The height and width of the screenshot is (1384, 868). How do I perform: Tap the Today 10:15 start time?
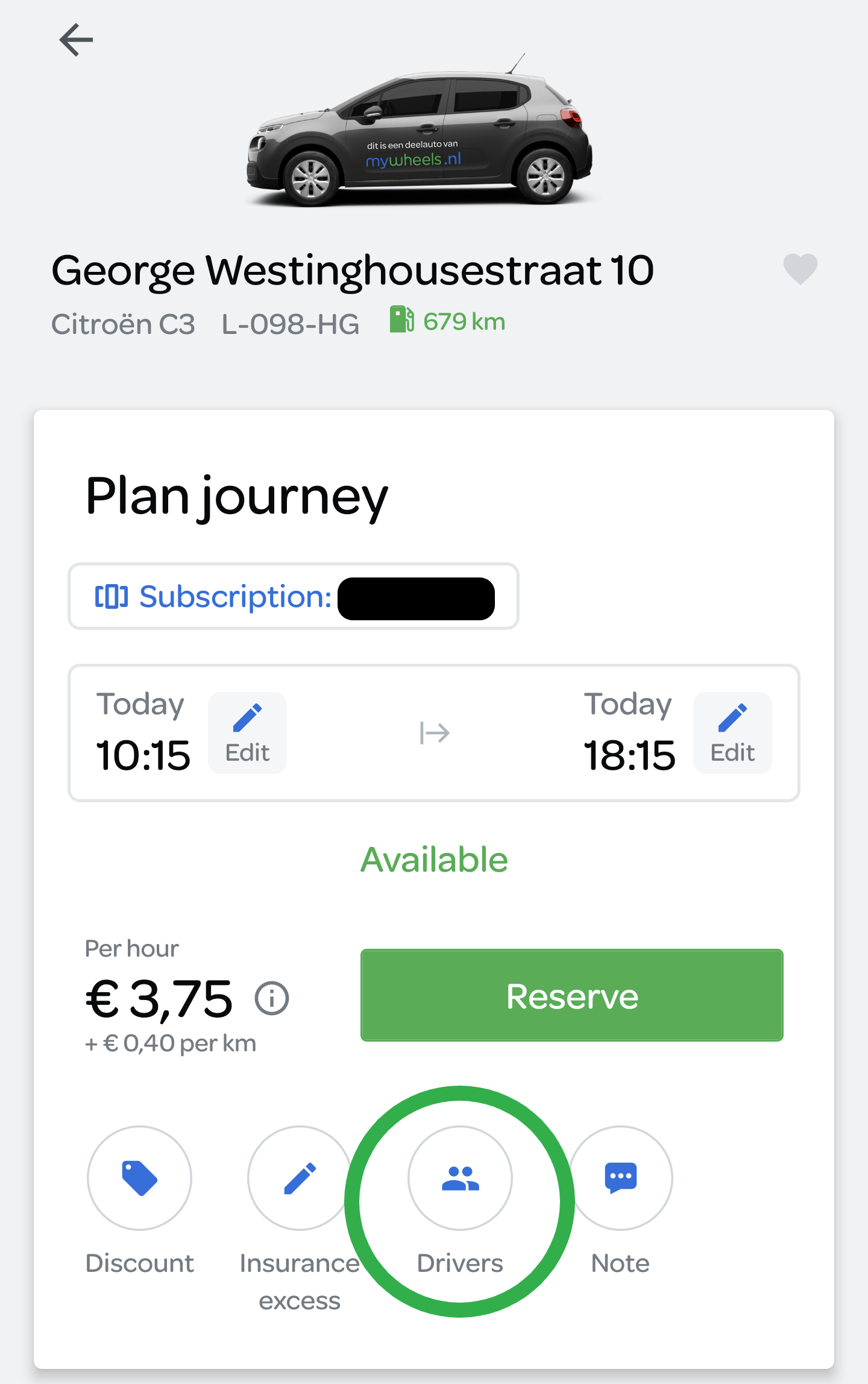[143, 732]
